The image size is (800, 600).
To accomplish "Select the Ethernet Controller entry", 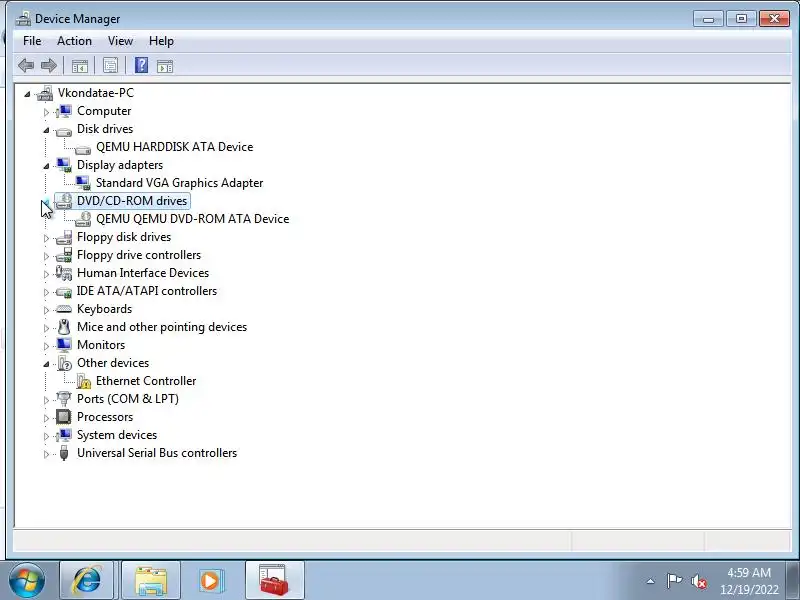I will [146, 381].
